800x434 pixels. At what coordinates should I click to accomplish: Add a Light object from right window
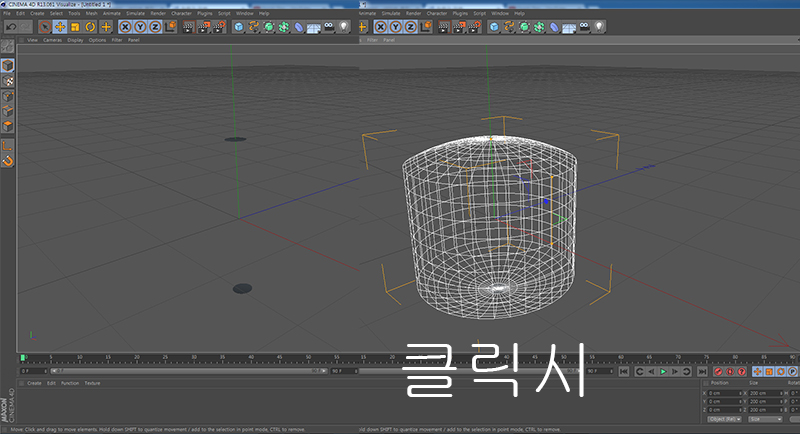[x=599, y=27]
